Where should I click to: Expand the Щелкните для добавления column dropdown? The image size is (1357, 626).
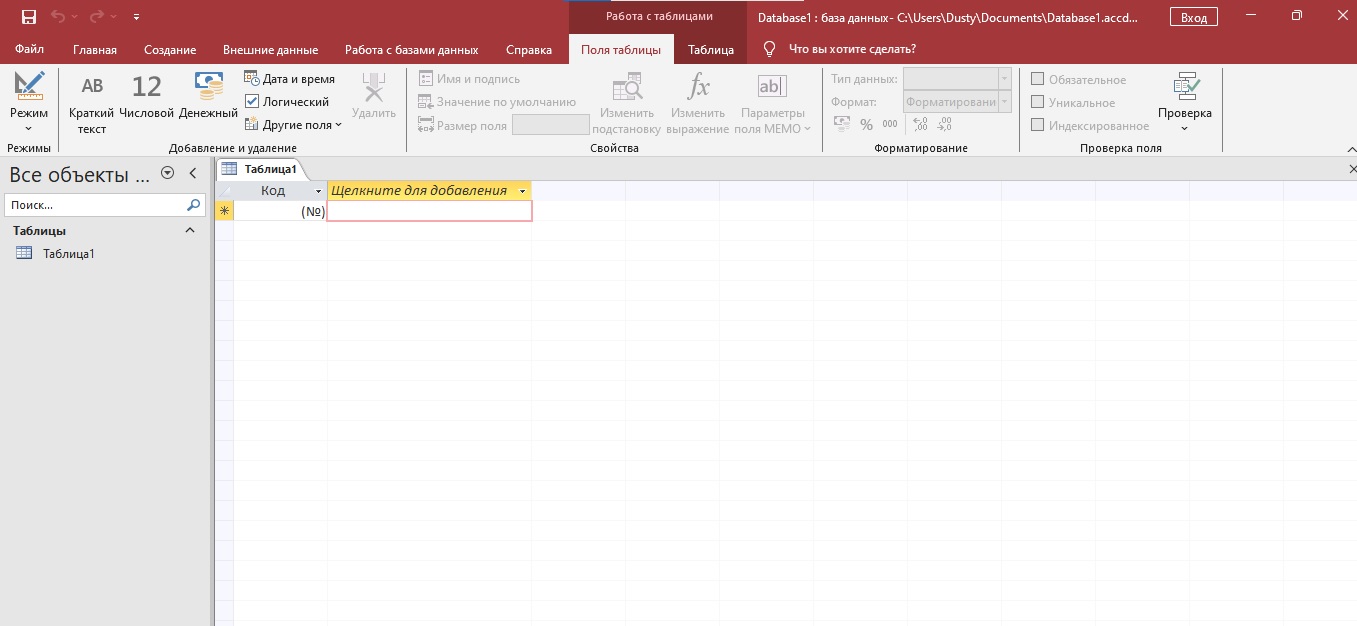tap(522, 191)
